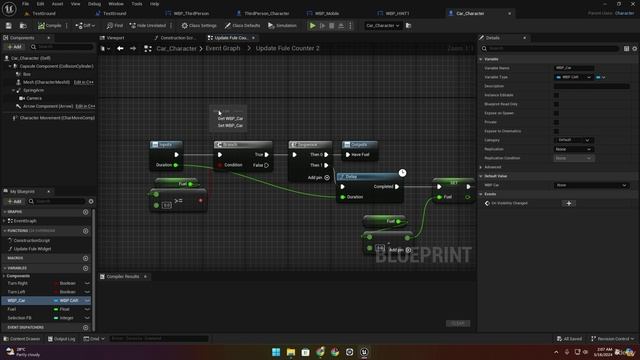Open the Debug menu
This screenshot has width=640, height=360.
point(94,4)
